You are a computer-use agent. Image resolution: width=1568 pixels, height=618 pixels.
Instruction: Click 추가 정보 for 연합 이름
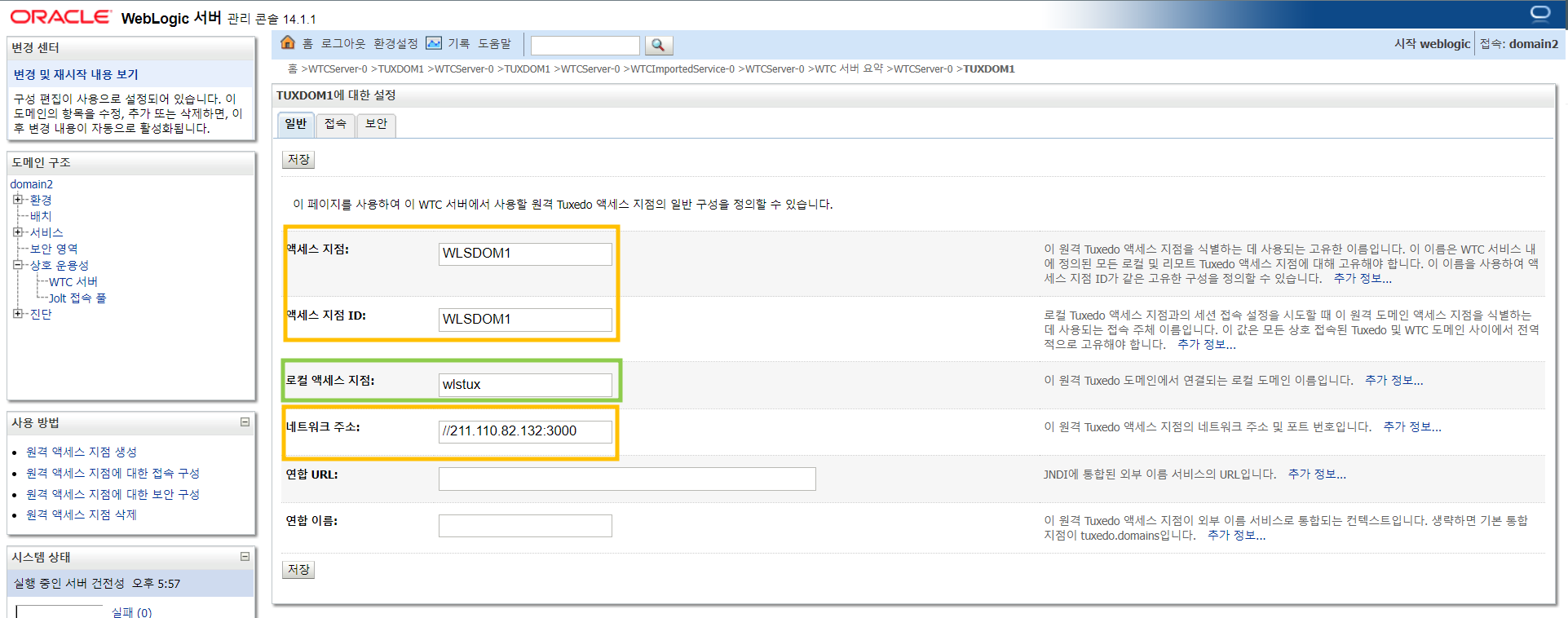click(x=1237, y=535)
